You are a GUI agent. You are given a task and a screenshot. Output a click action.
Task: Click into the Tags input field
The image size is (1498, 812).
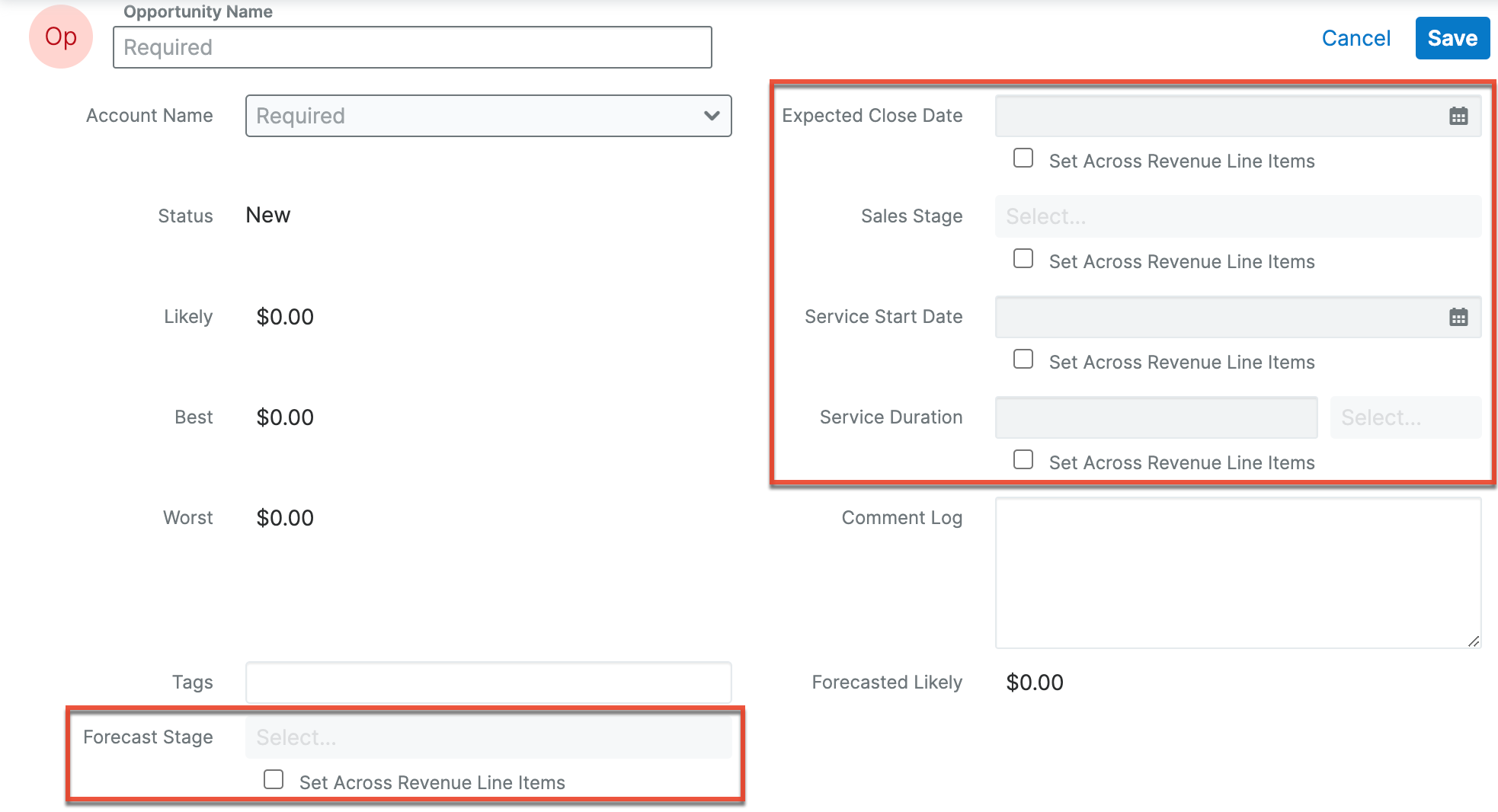pos(488,683)
